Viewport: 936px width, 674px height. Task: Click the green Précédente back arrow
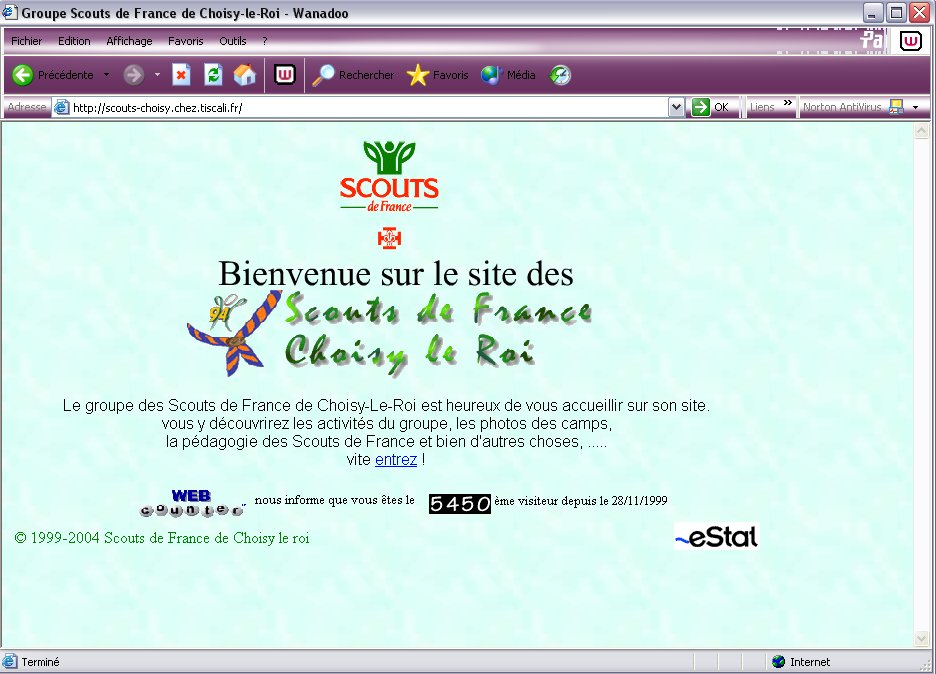[x=23, y=75]
